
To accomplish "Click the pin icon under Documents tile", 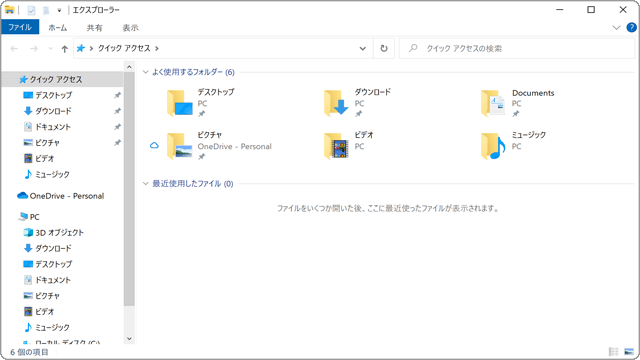I will point(516,114).
